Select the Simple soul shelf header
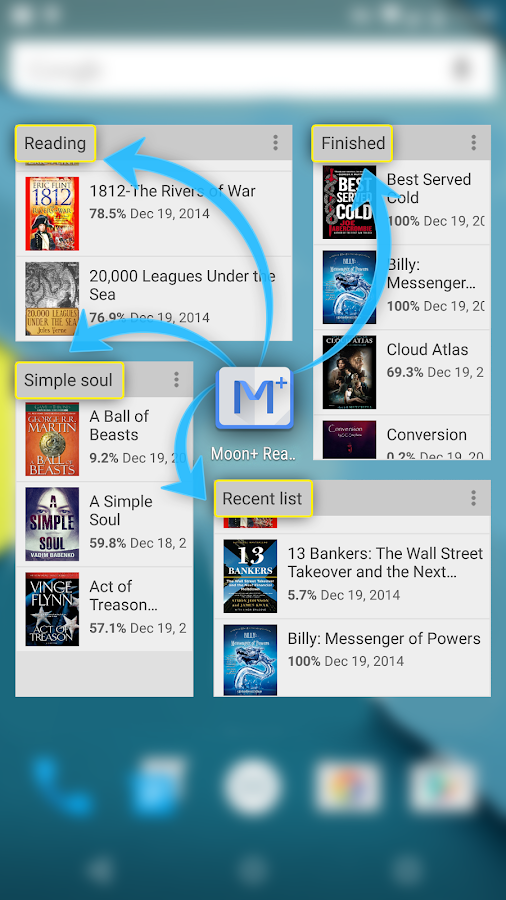 coord(69,380)
